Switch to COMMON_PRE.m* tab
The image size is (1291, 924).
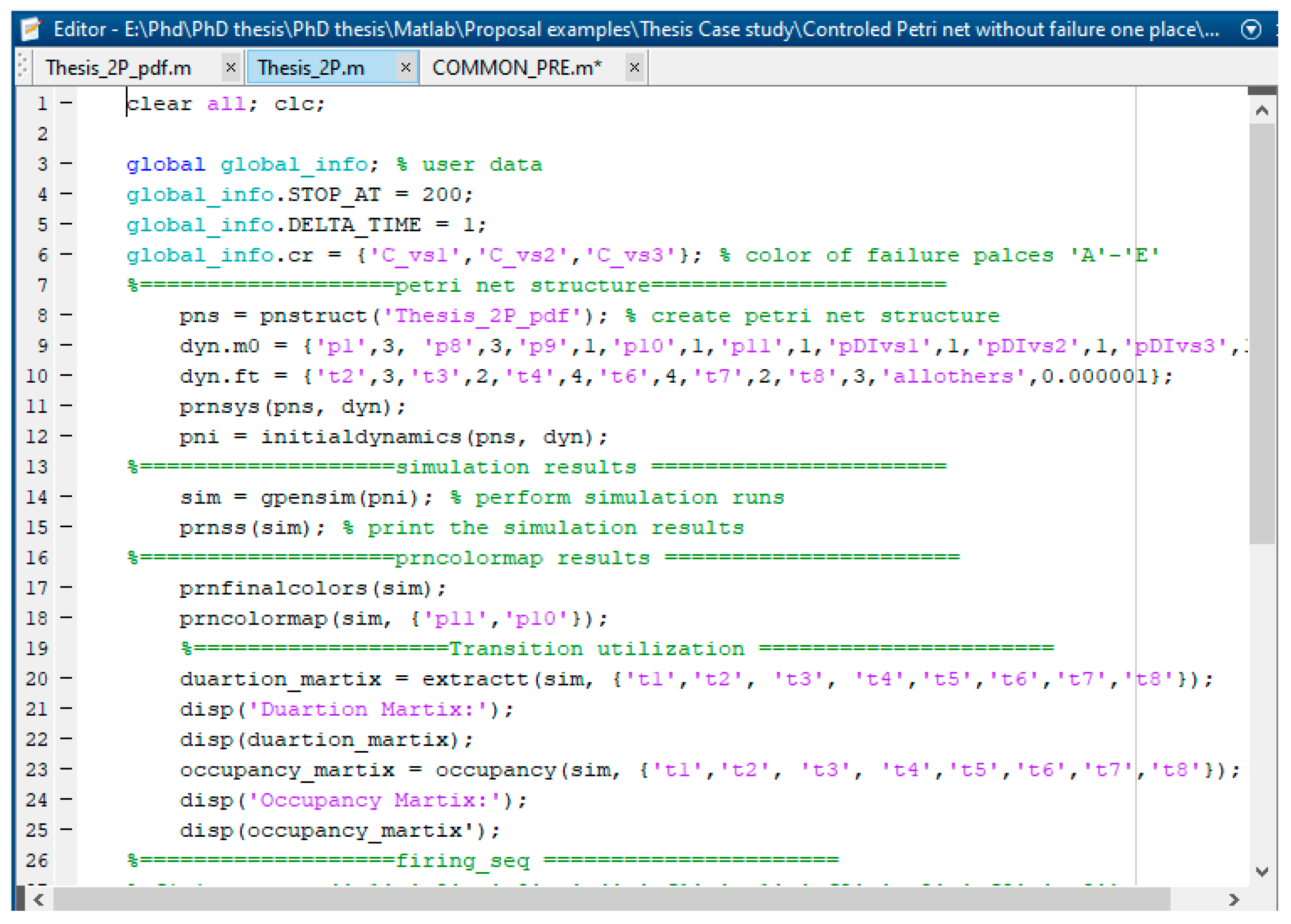[x=516, y=68]
